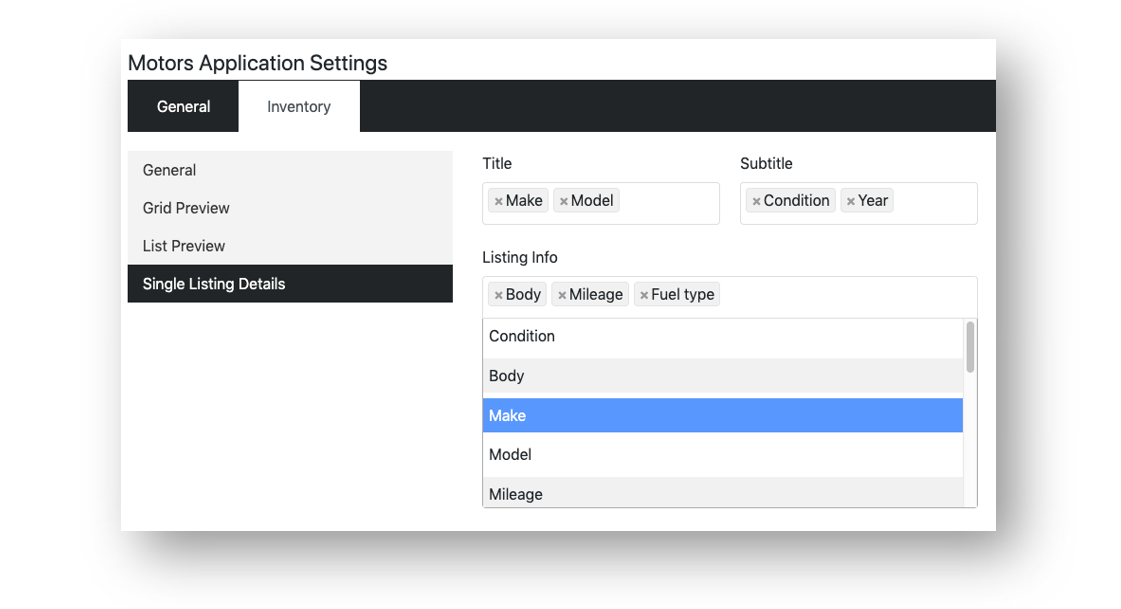Remove the Year tag from Subtitle

pyautogui.click(x=850, y=202)
